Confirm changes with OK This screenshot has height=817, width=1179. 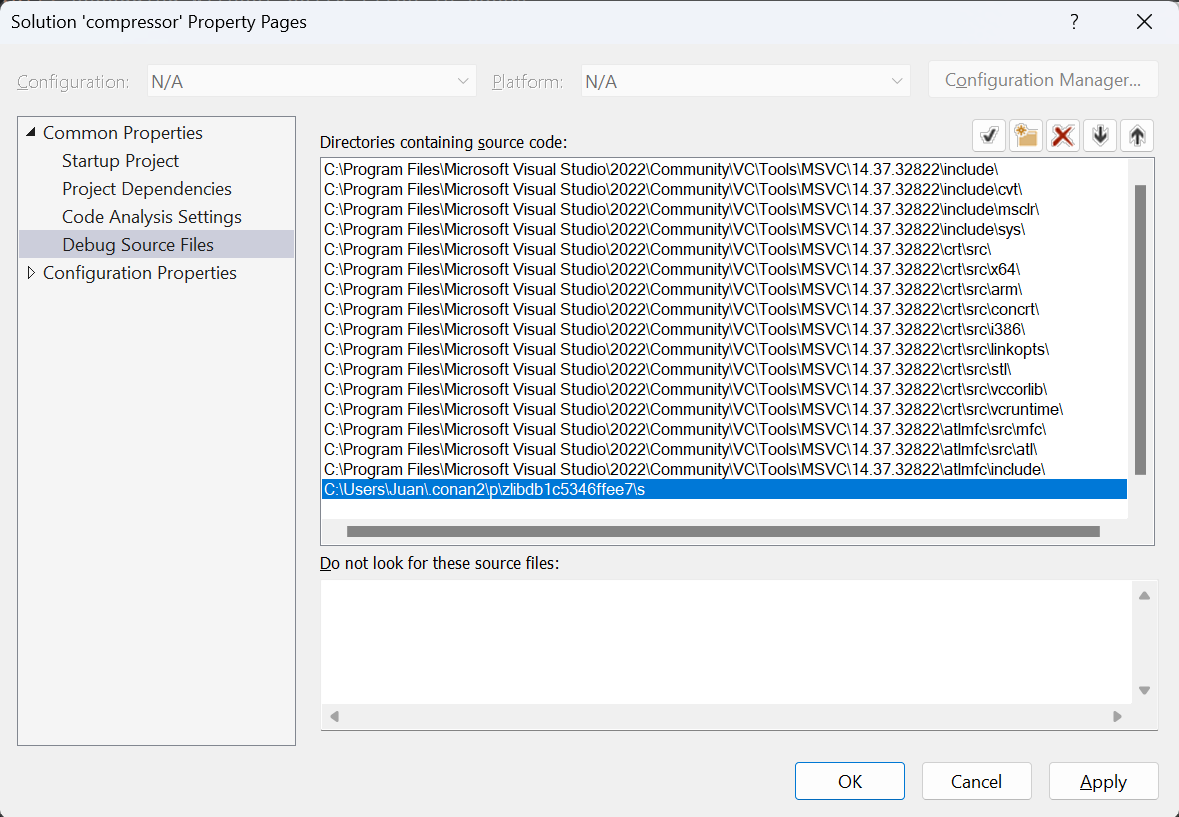point(849,781)
